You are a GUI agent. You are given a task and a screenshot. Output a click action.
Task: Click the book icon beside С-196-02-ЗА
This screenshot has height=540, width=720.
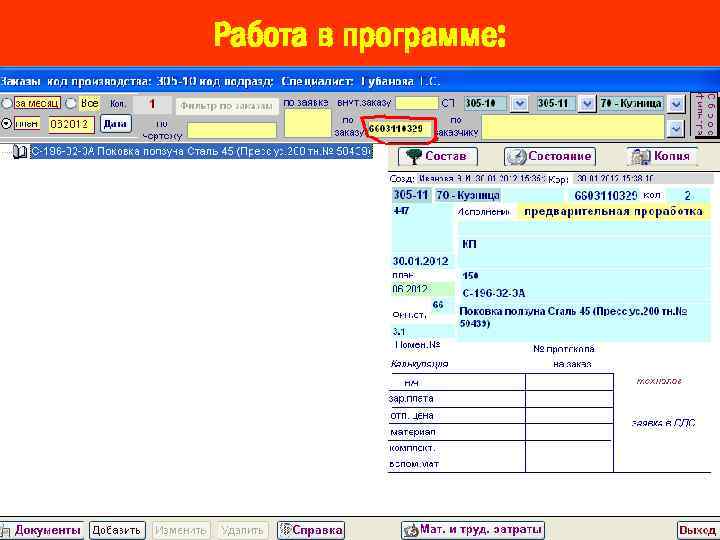(x=20, y=152)
